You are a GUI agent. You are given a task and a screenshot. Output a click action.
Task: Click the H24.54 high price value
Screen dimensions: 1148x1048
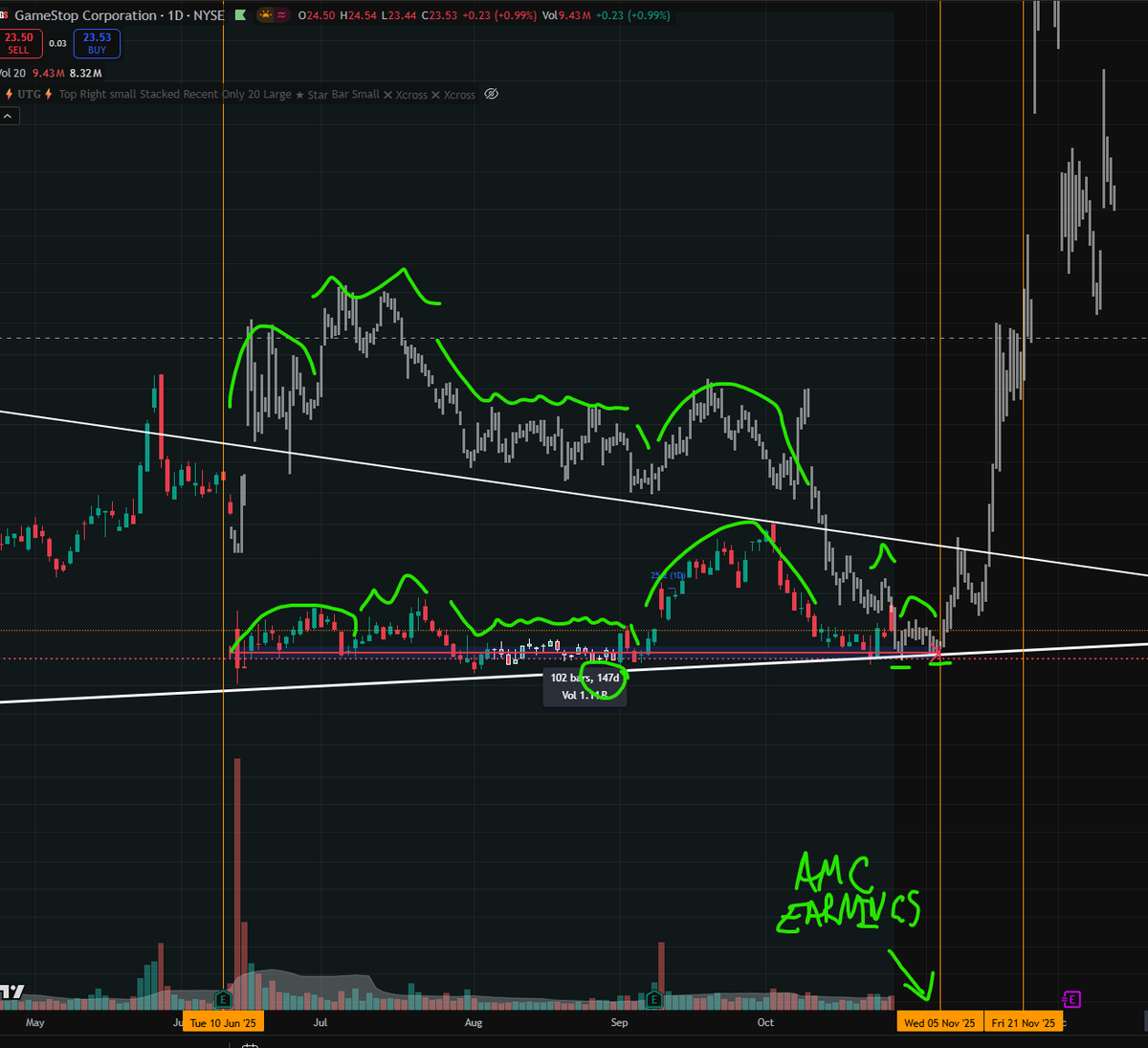[357, 15]
